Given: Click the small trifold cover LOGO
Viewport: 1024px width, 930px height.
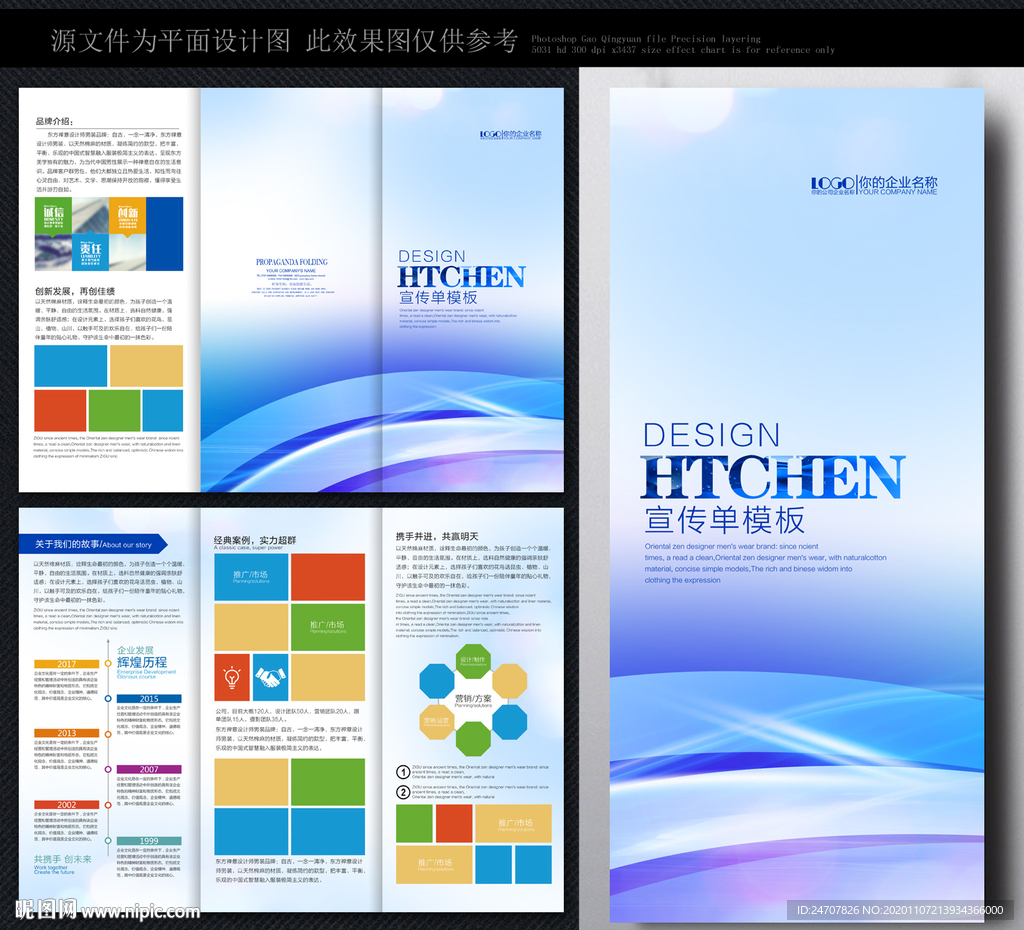Looking at the screenshot, I should coord(511,135).
